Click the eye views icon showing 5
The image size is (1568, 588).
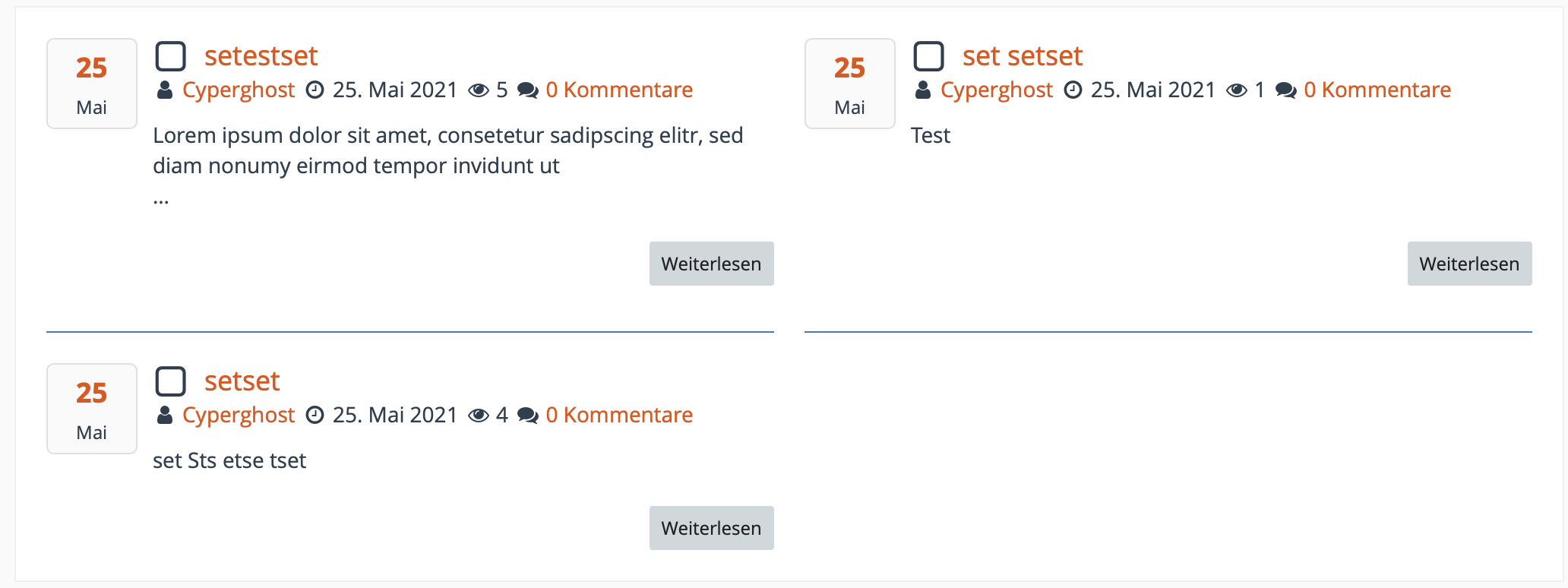point(479,90)
